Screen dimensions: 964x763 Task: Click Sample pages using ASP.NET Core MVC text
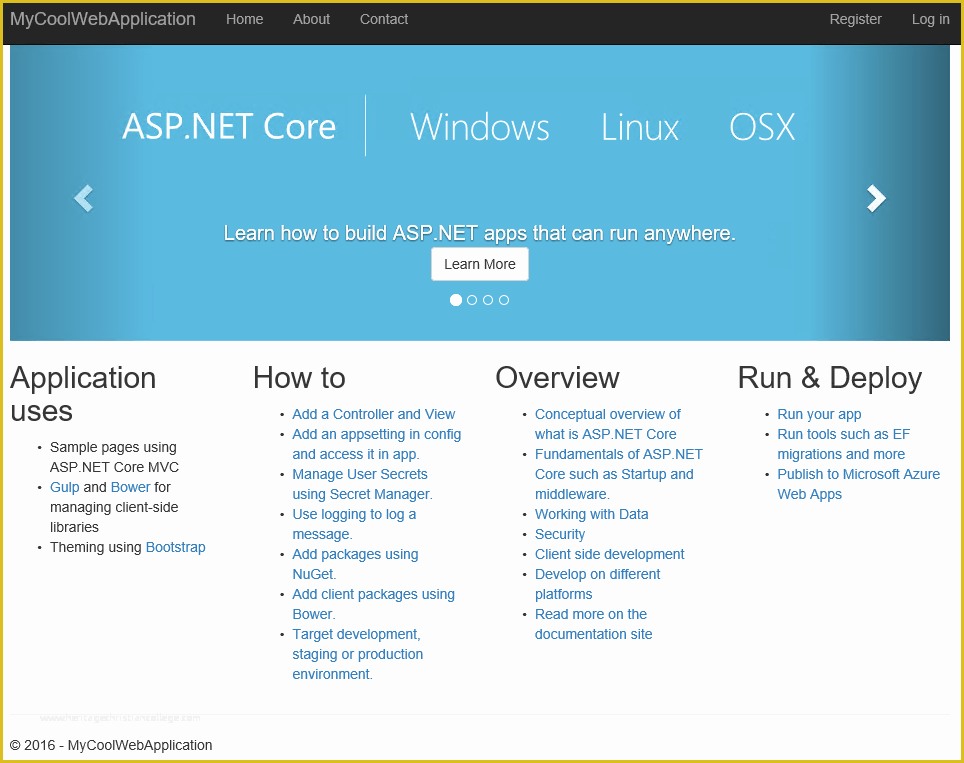[114, 457]
